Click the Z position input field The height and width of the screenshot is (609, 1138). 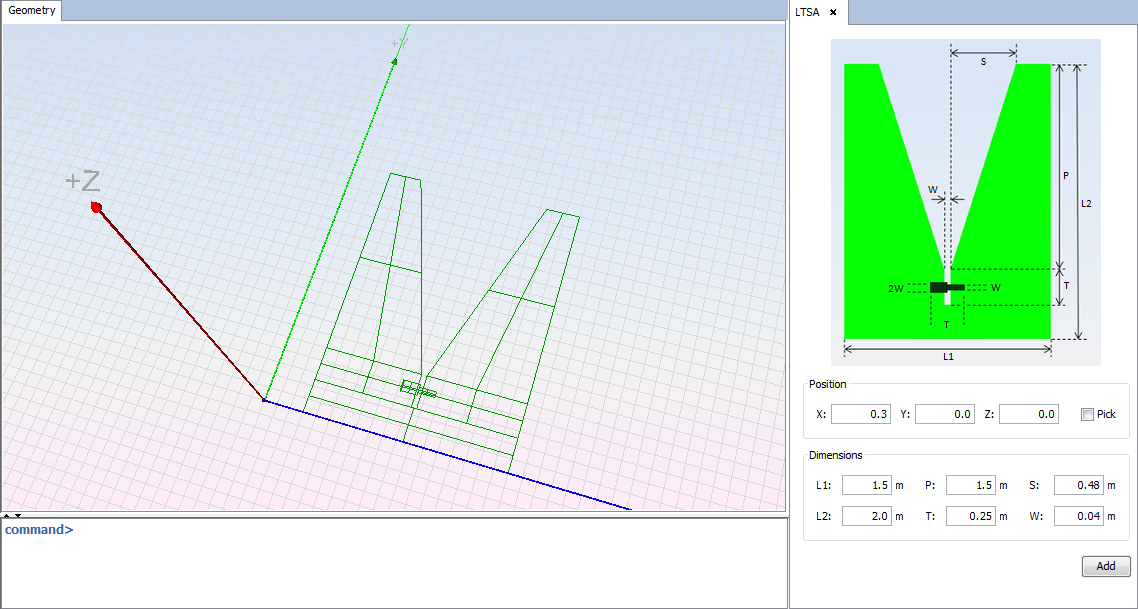[x=1028, y=414]
